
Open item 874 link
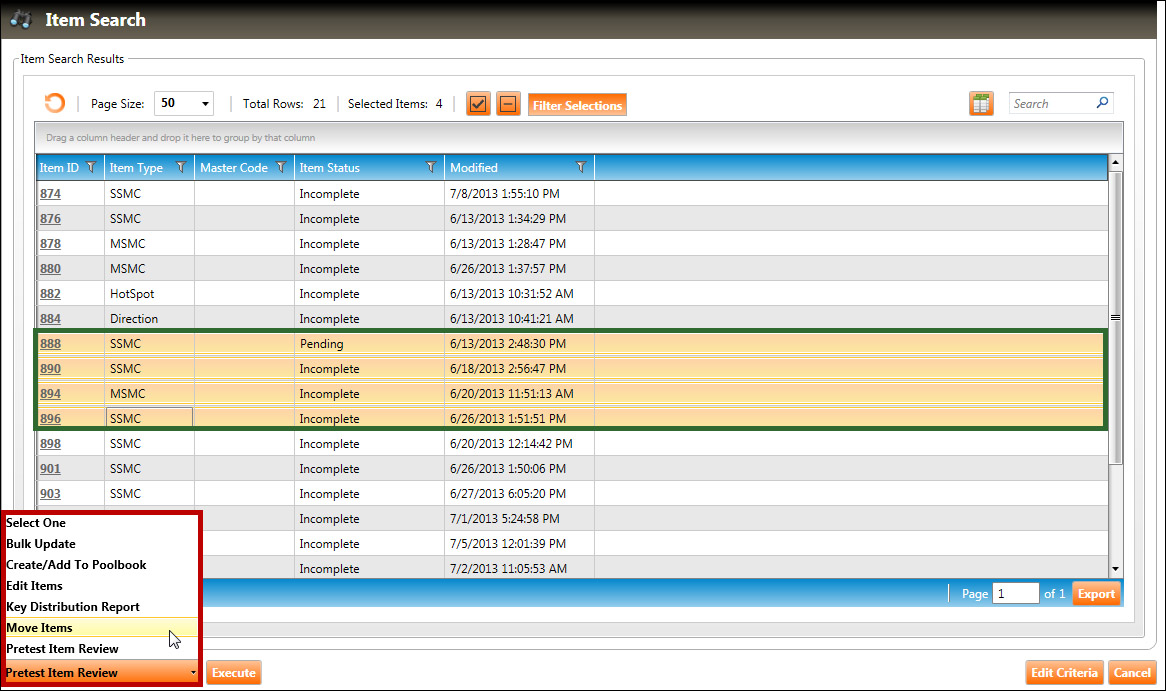click(x=50, y=194)
